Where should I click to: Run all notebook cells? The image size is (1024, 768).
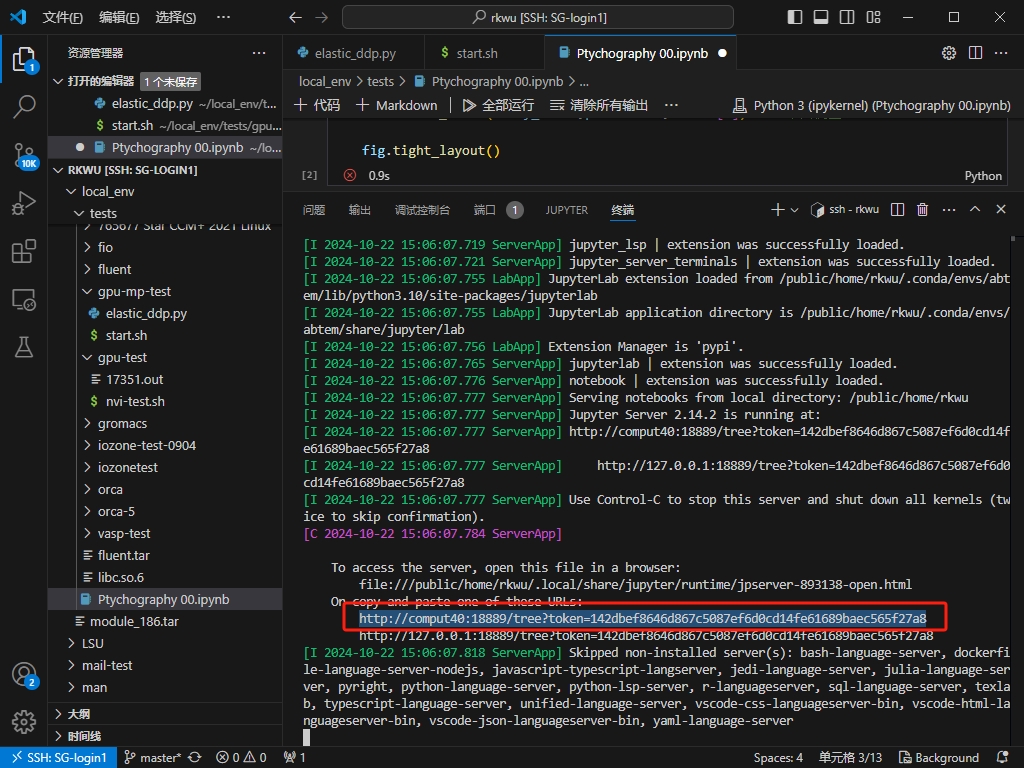[x=498, y=105]
